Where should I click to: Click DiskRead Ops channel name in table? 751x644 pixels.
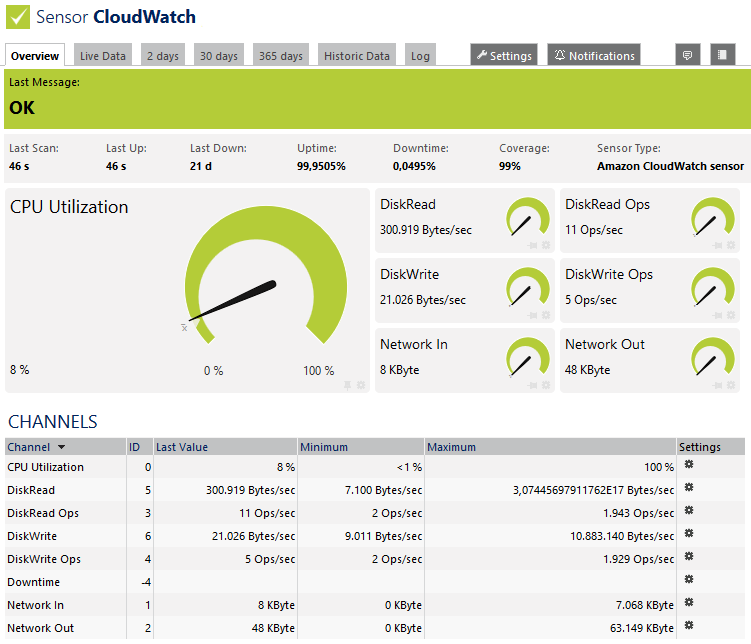(43, 513)
